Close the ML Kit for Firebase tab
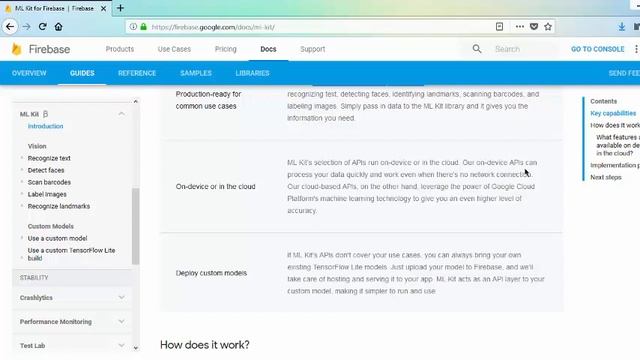640x360 pixels. tap(104, 8)
